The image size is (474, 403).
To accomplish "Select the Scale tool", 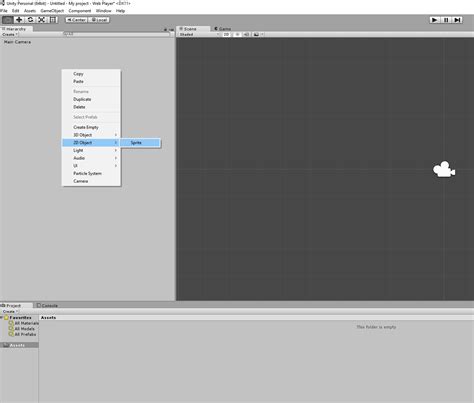I will click(x=42, y=20).
